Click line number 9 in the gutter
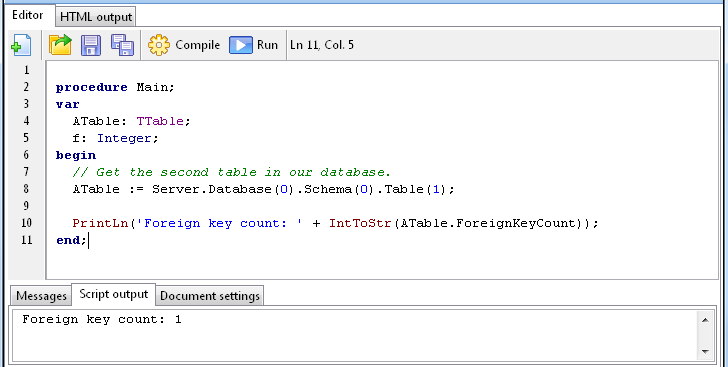Image resolution: width=728 pixels, height=367 pixels. pos(26,206)
